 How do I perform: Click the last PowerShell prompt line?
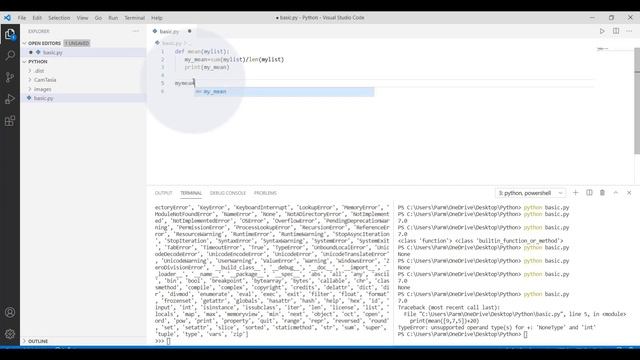coord(462,334)
